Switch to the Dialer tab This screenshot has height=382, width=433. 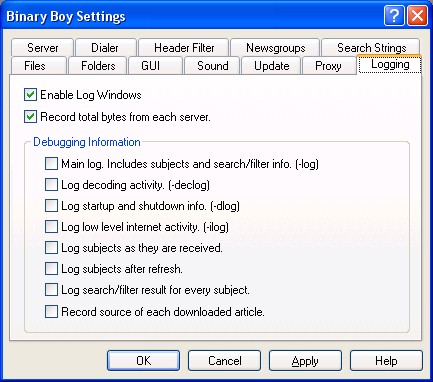point(105,48)
